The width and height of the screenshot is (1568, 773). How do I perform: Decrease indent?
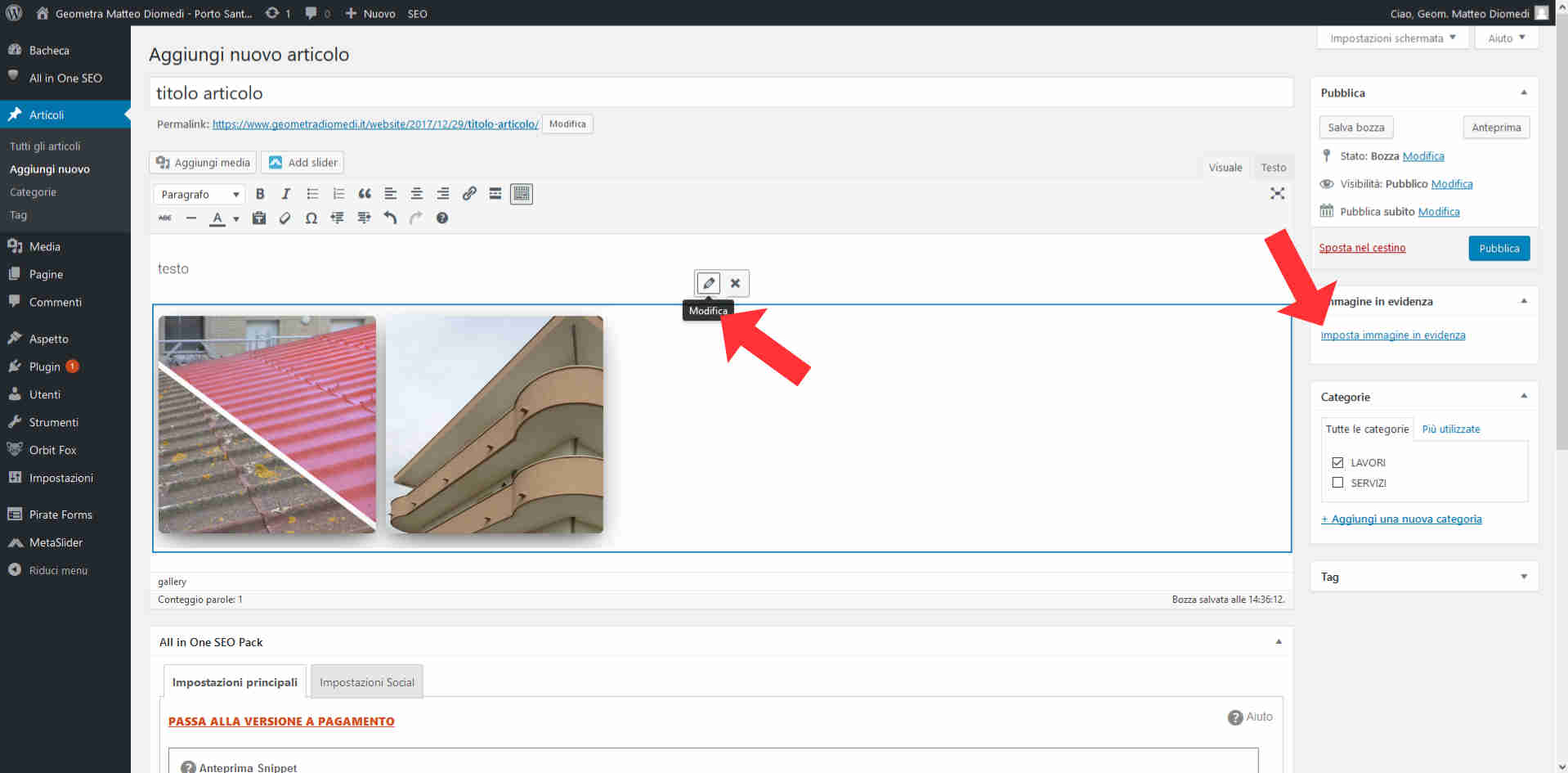[x=338, y=218]
